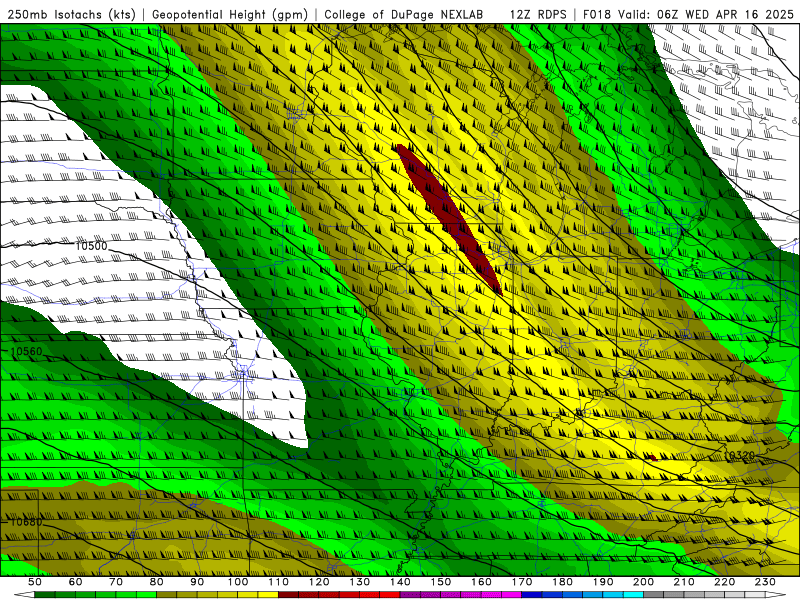Click the 210 value on the color scale
The image size is (800, 600).
pyautogui.click(x=685, y=582)
